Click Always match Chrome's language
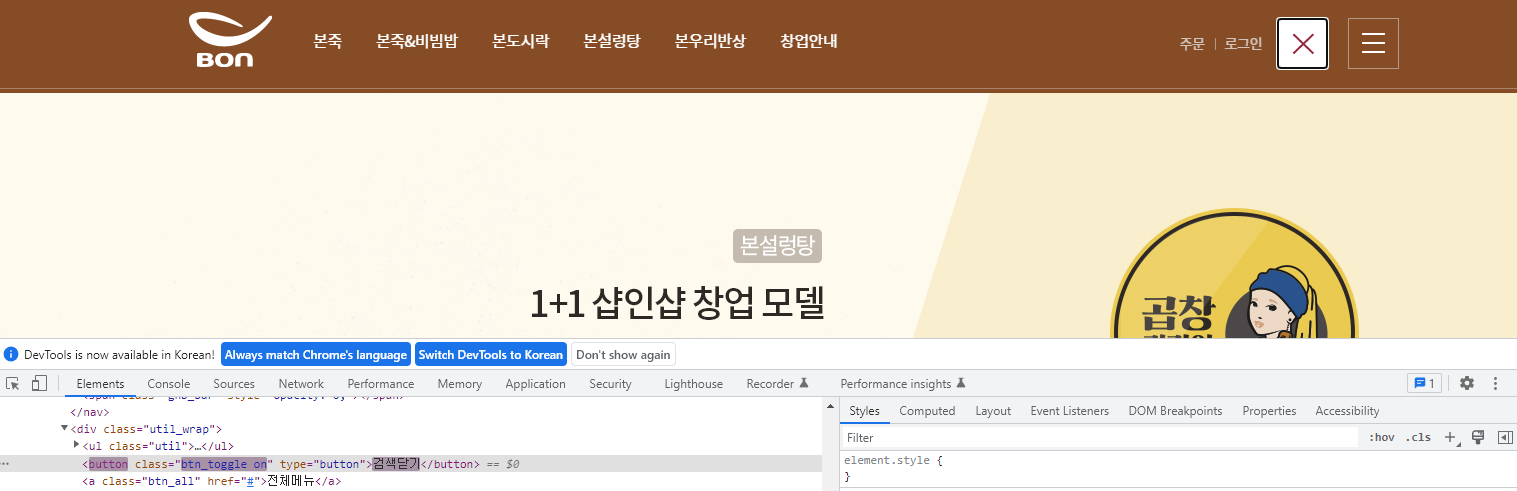 pos(316,355)
